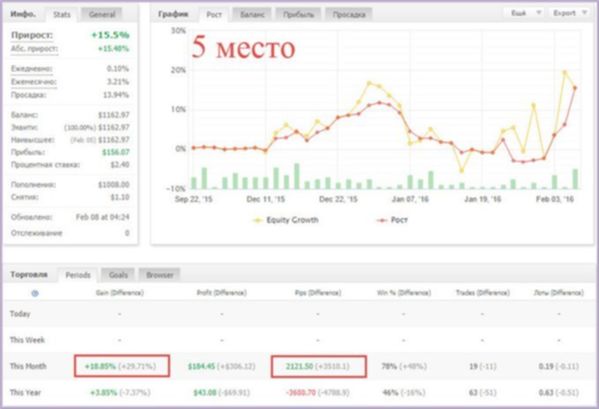Viewport: 599px width, 409px height.
Task: Click the last yellow equity data point
Action: coord(575,88)
